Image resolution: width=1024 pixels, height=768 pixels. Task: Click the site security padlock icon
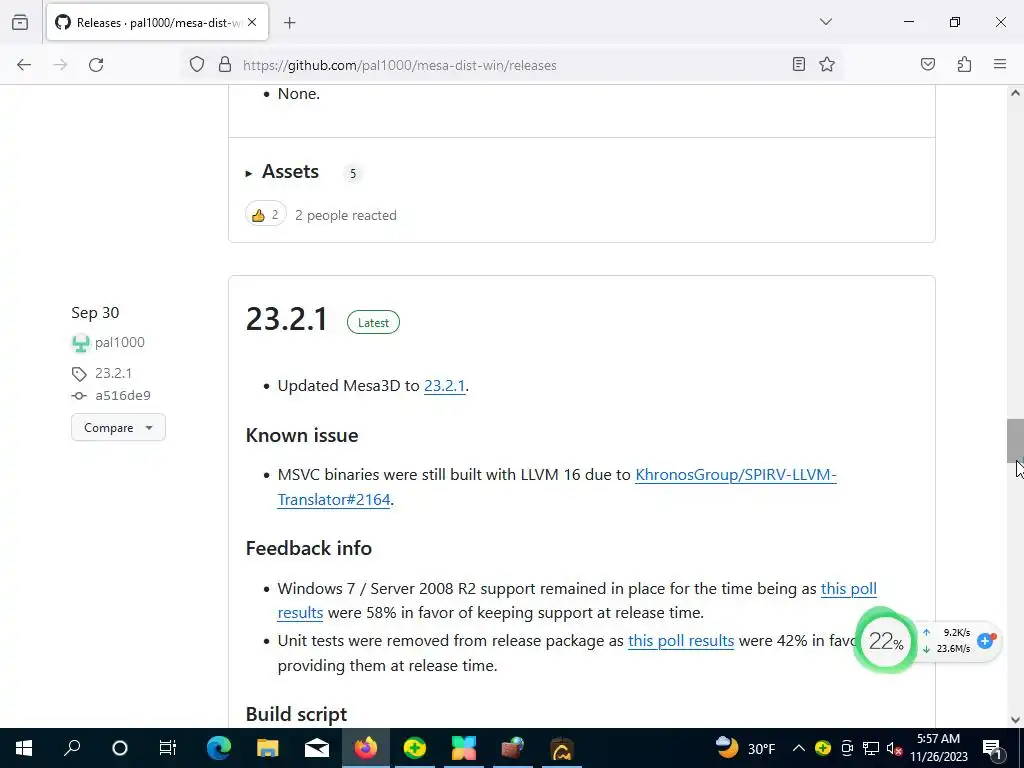225,64
